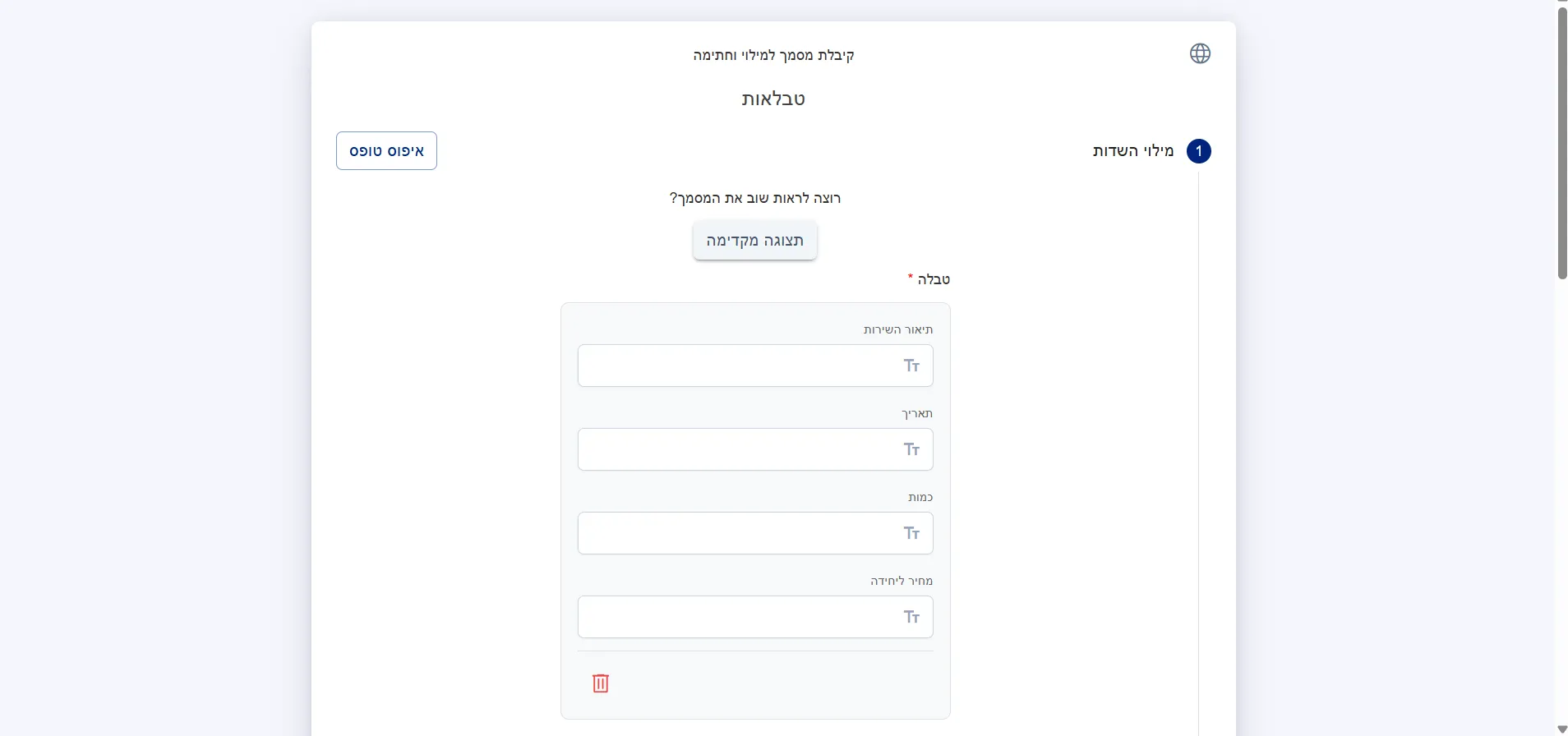Image resolution: width=1568 pixels, height=736 pixels.
Task: Focus the תאריך text input
Action: [x=740, y=449]
